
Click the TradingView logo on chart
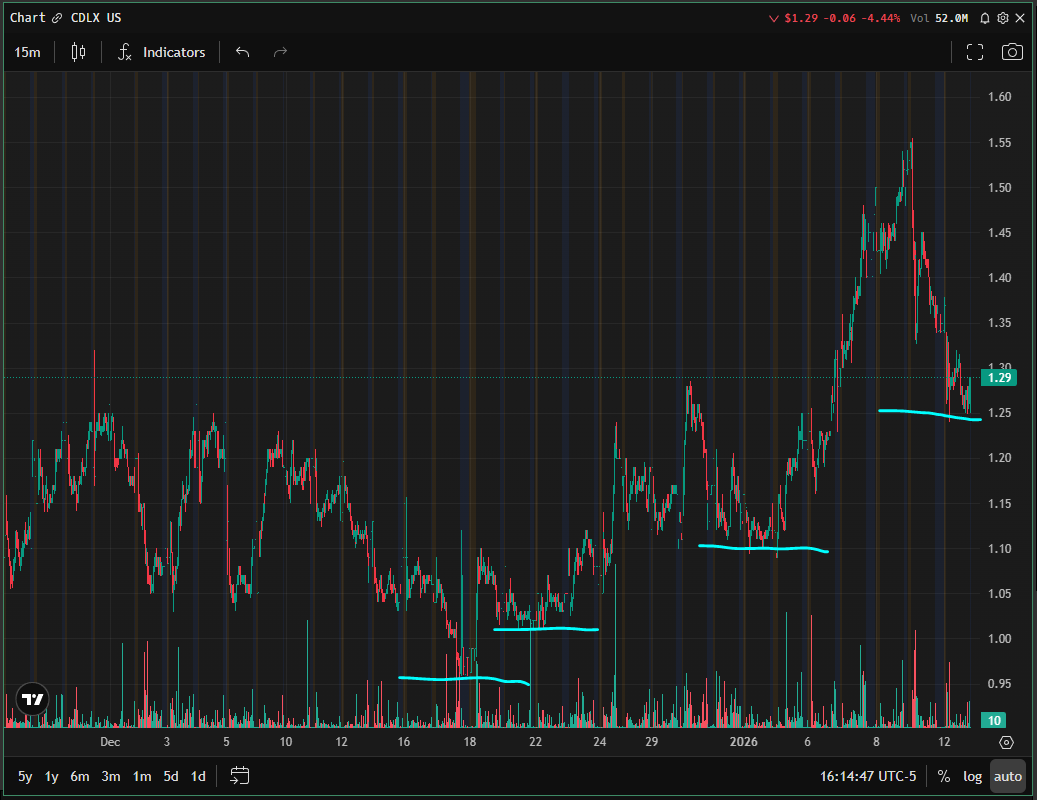pyautogui.click(x=32, y=699)
